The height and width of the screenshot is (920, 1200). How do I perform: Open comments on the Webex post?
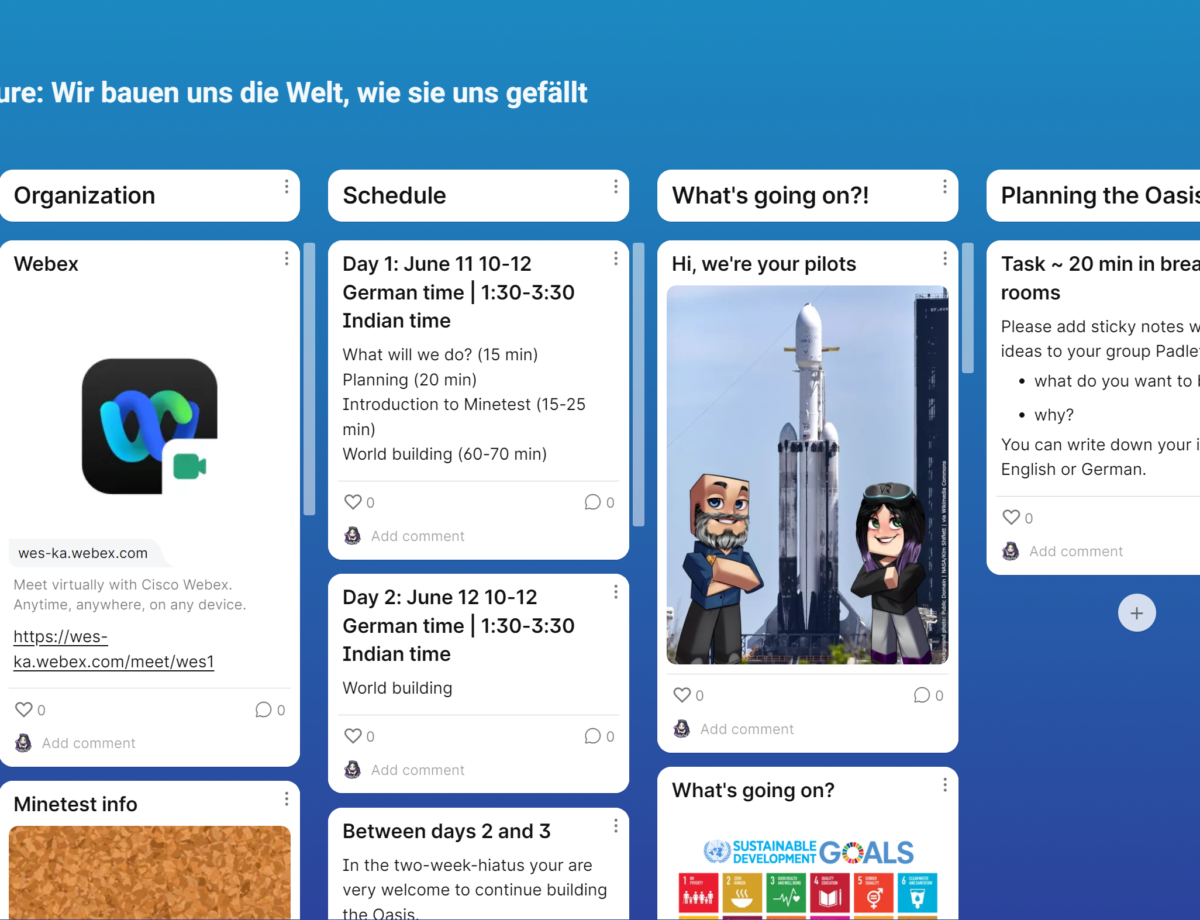pyautogui.click(x=264, y=710)
